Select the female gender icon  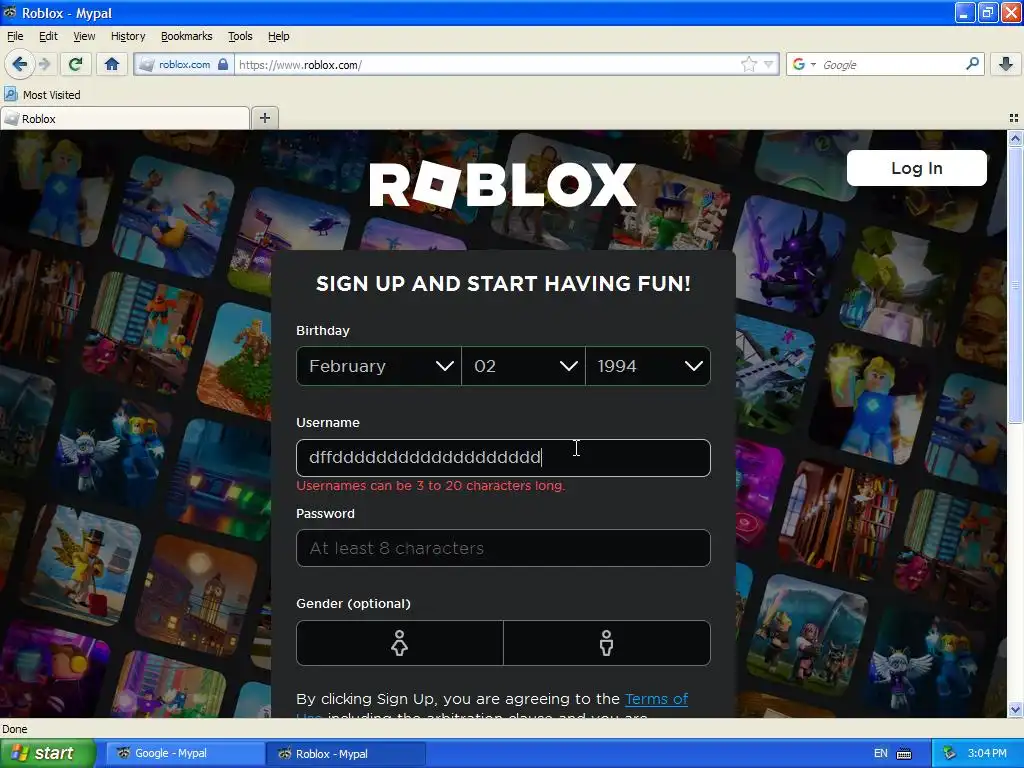[400, 643]
